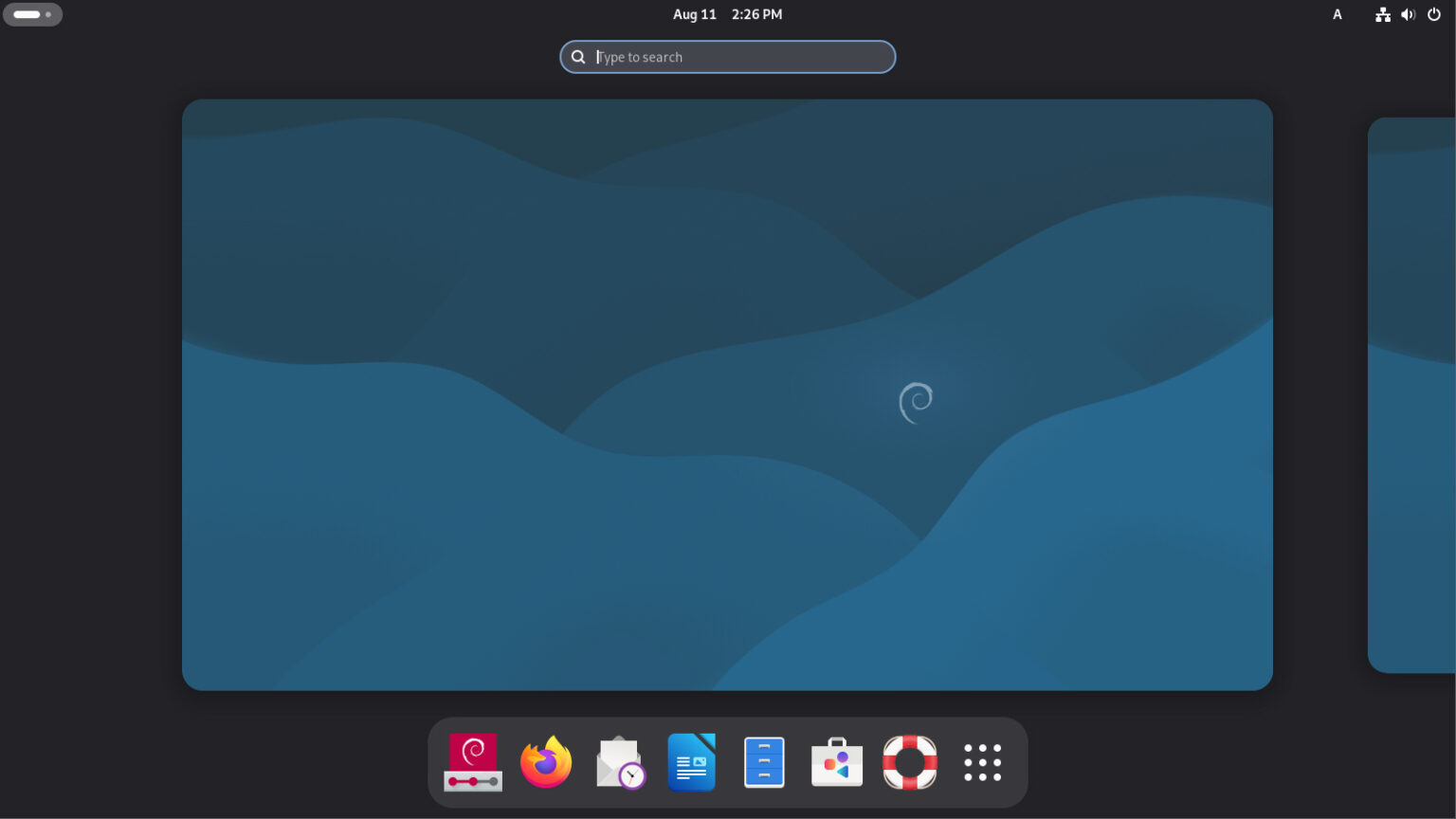Start the Debian installer
The height and width of the screenshot is (819, 1456).
(473, 762)
